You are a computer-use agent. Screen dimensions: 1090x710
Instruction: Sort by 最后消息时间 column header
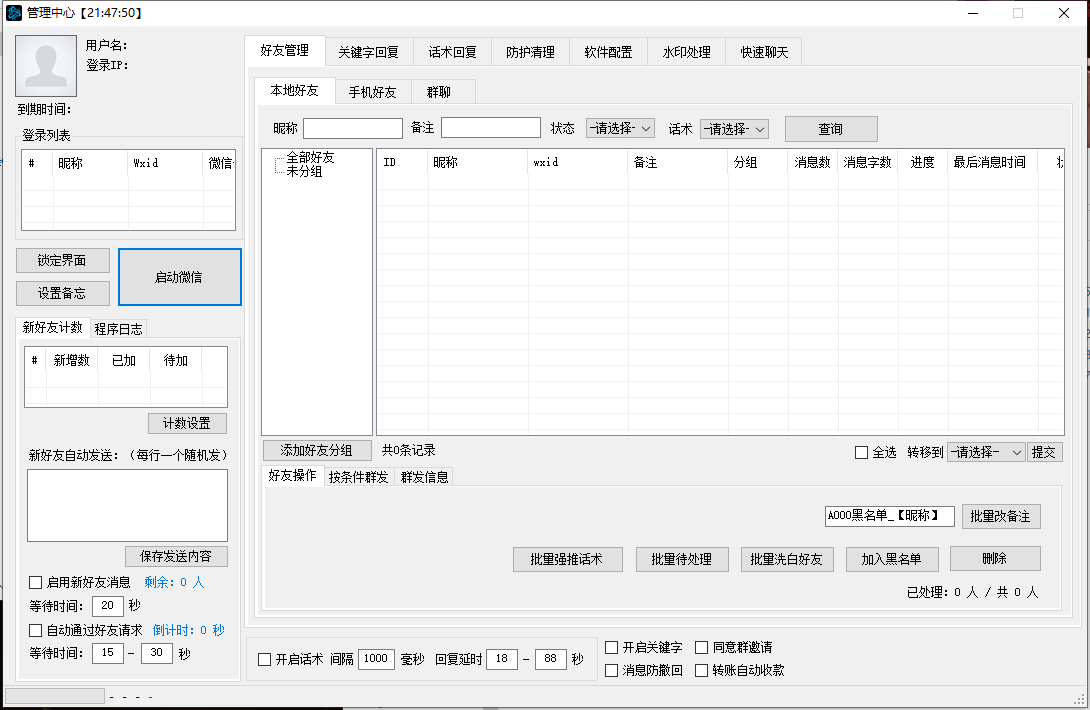991,162
